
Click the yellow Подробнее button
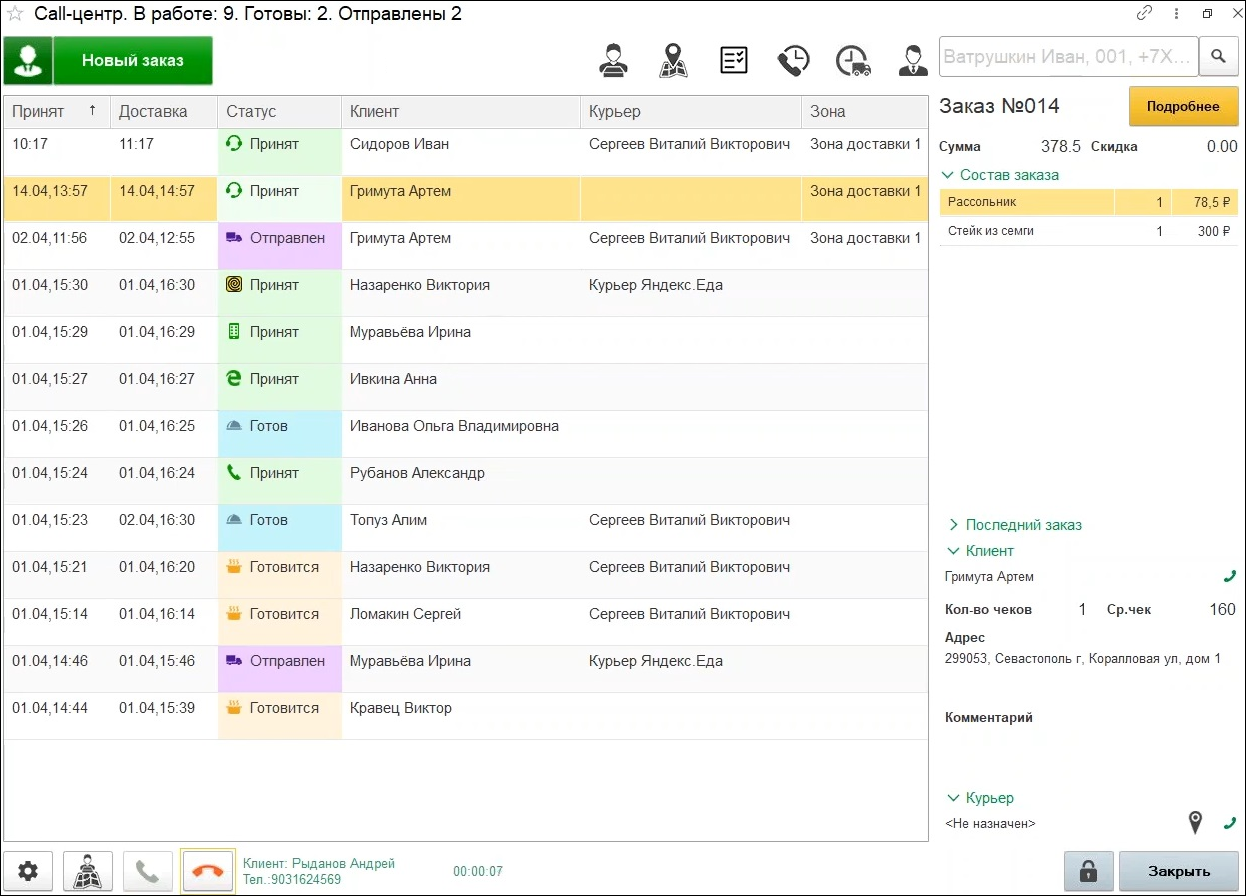1182,107
